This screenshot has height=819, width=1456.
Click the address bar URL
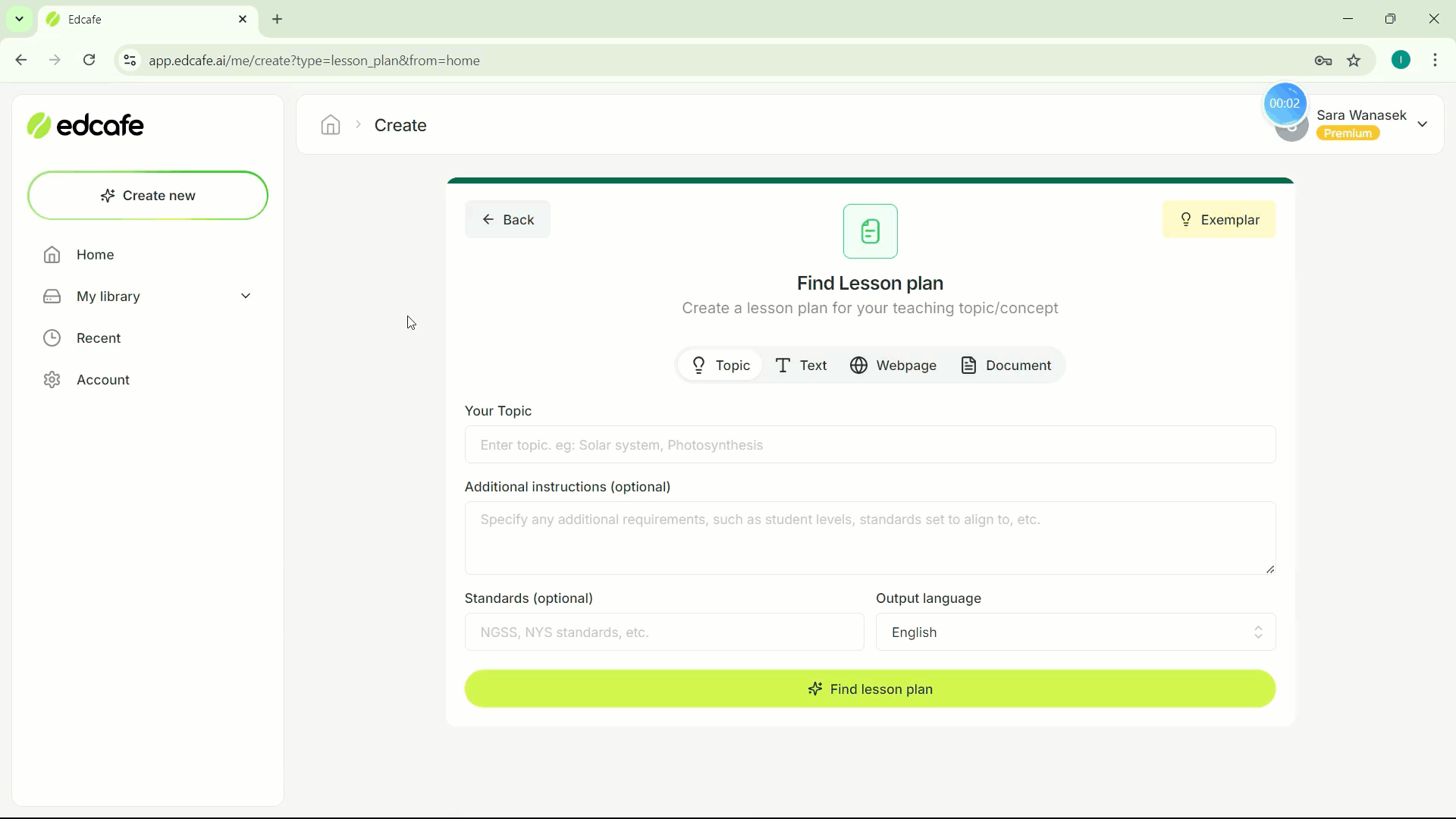[315, 61]
